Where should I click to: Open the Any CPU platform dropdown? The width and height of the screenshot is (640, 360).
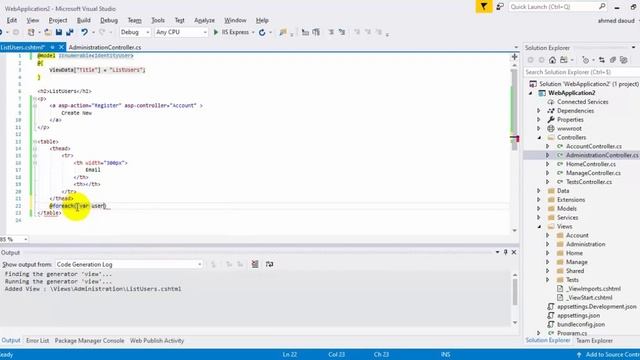[x=182, y=32]
